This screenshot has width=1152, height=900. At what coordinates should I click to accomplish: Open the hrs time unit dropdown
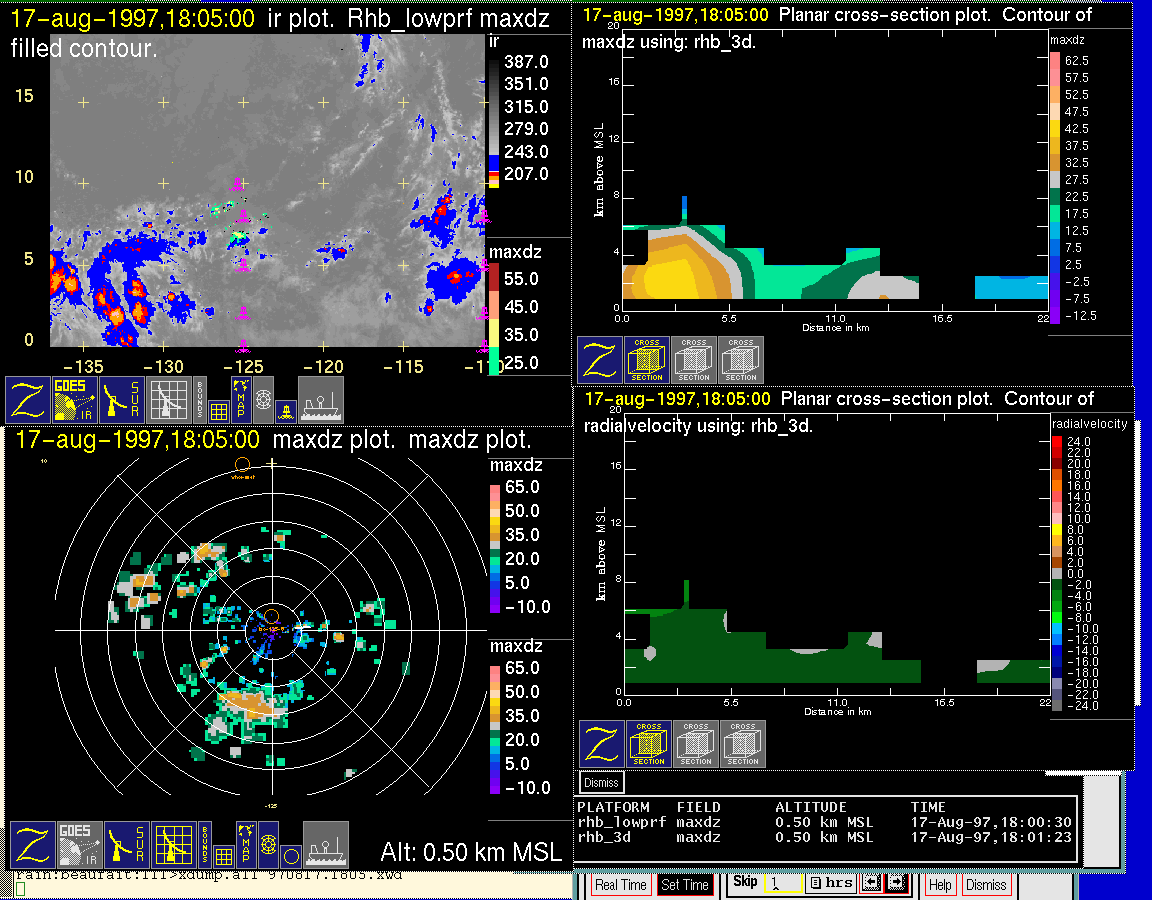[830, 884]
